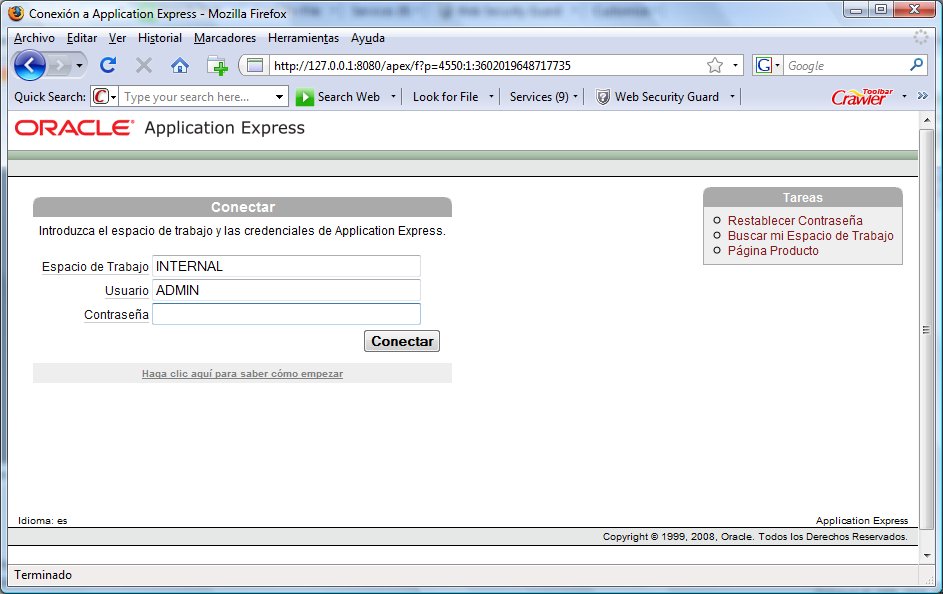
Task: Click the Conectar button
Action: coord(402,341)
